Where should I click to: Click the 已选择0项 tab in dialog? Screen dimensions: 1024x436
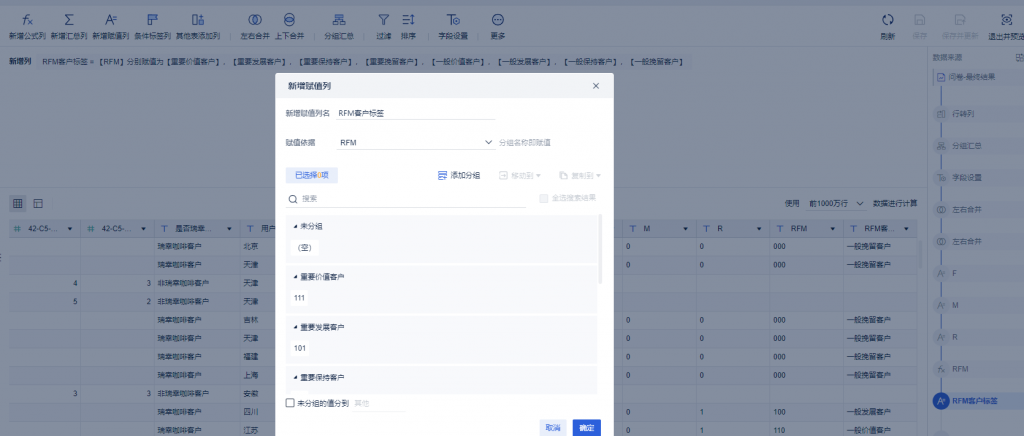[x=312, y=176]
